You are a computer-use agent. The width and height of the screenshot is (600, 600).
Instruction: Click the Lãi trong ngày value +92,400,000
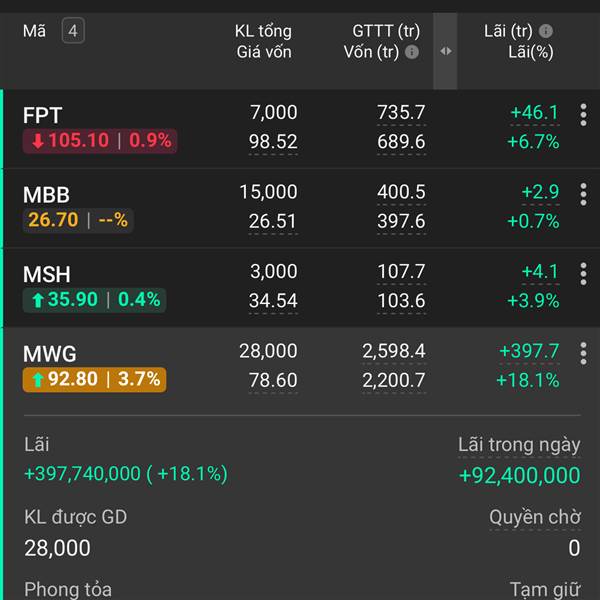[519, 475]
